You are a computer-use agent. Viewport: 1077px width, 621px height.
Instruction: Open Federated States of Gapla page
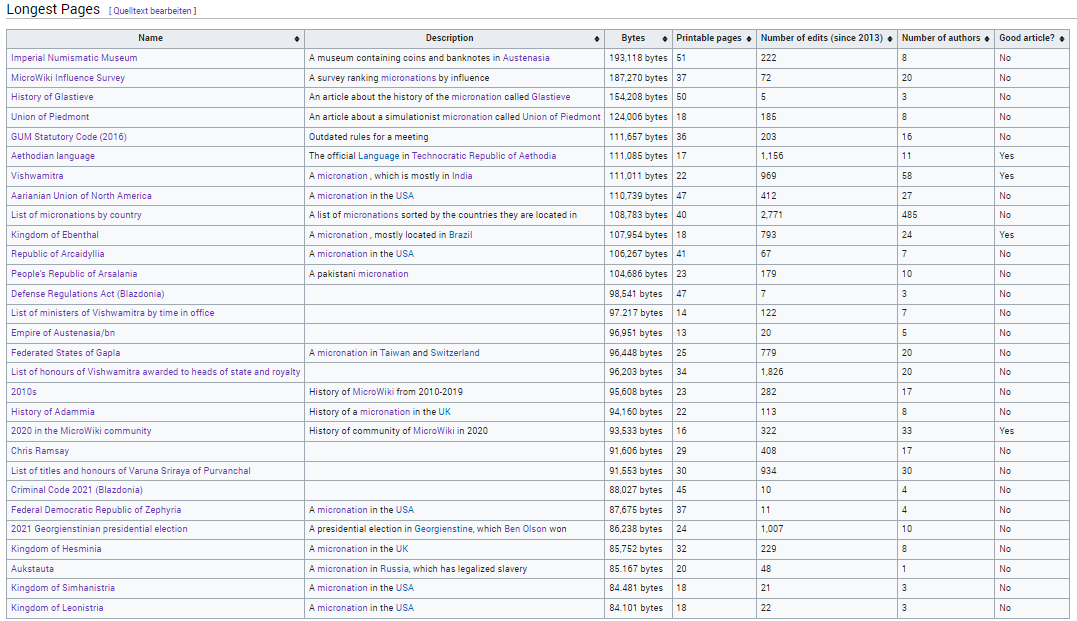tap(65, 353)
